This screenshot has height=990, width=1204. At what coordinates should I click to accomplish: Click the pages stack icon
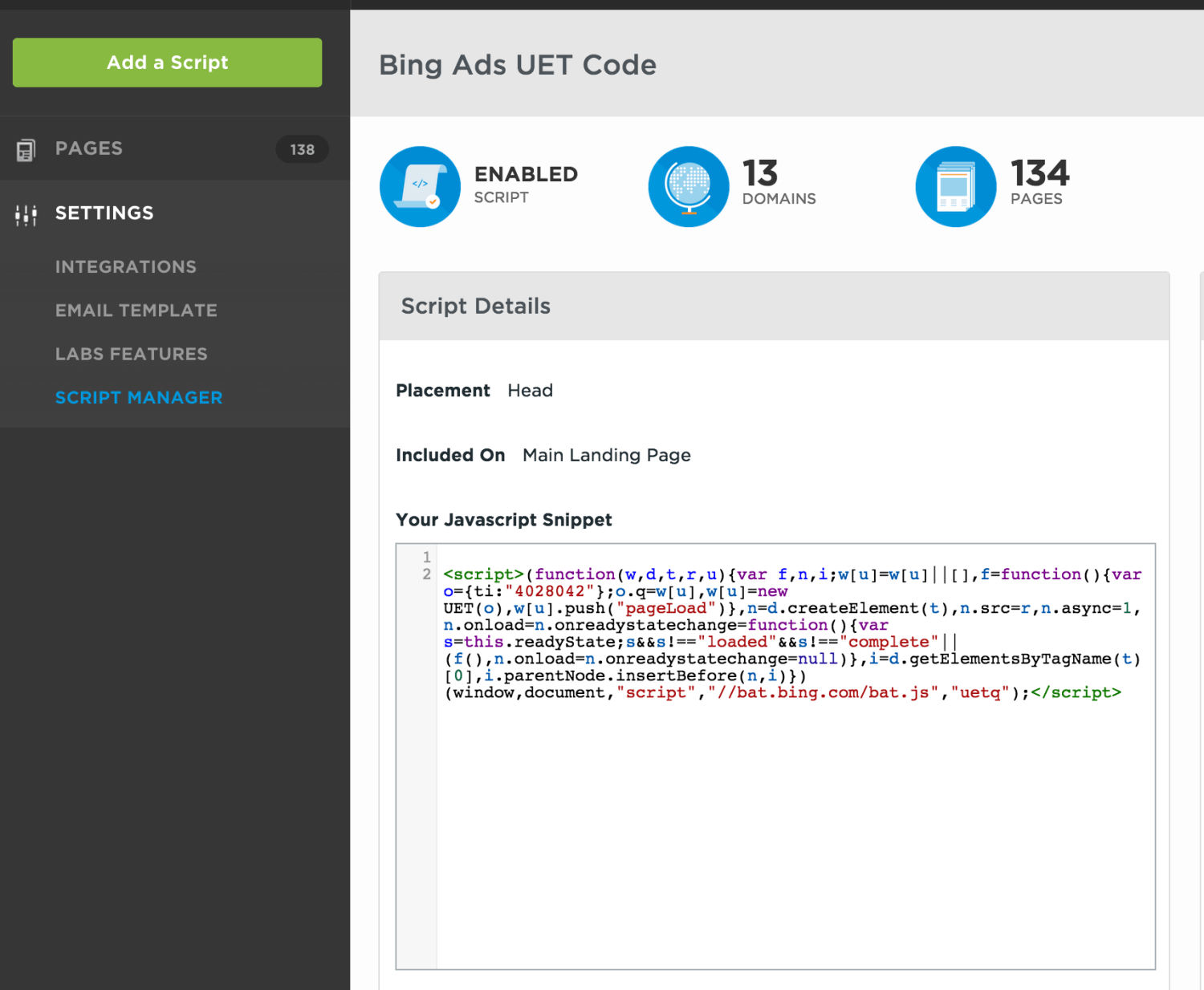click(x=956, y=186)
